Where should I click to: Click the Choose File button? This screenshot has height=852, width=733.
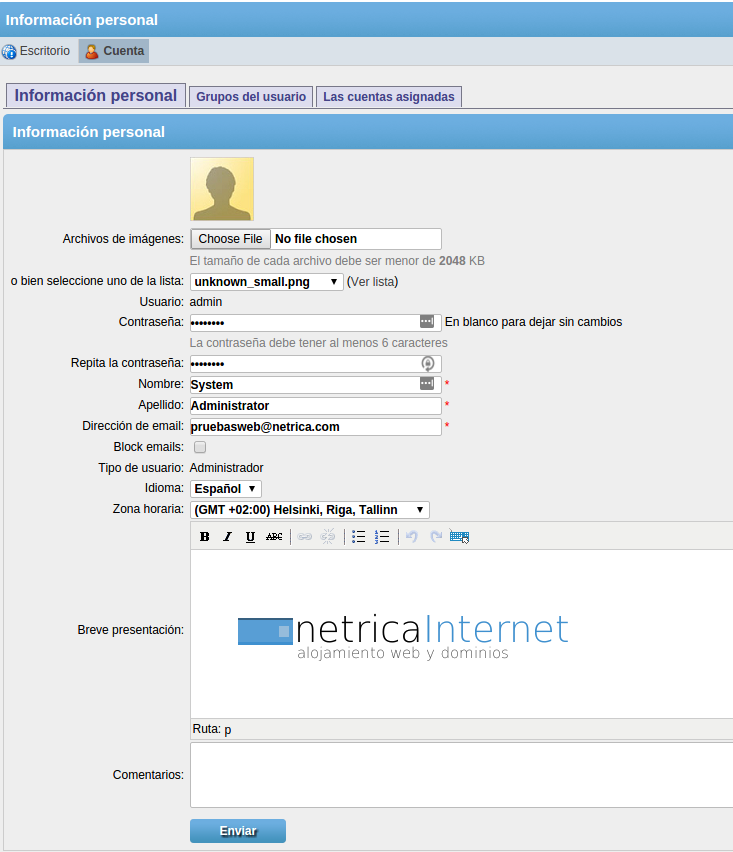230,239
